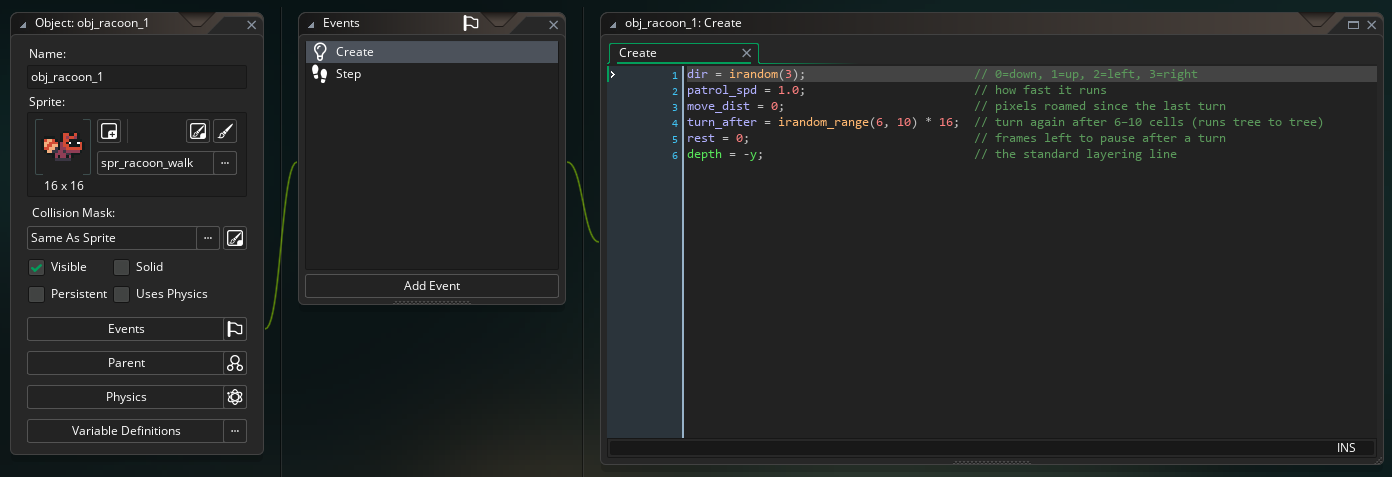Collapse the Events panel triangle
The width and height of the screenshot is (1392, 477).
pos(311,23)
